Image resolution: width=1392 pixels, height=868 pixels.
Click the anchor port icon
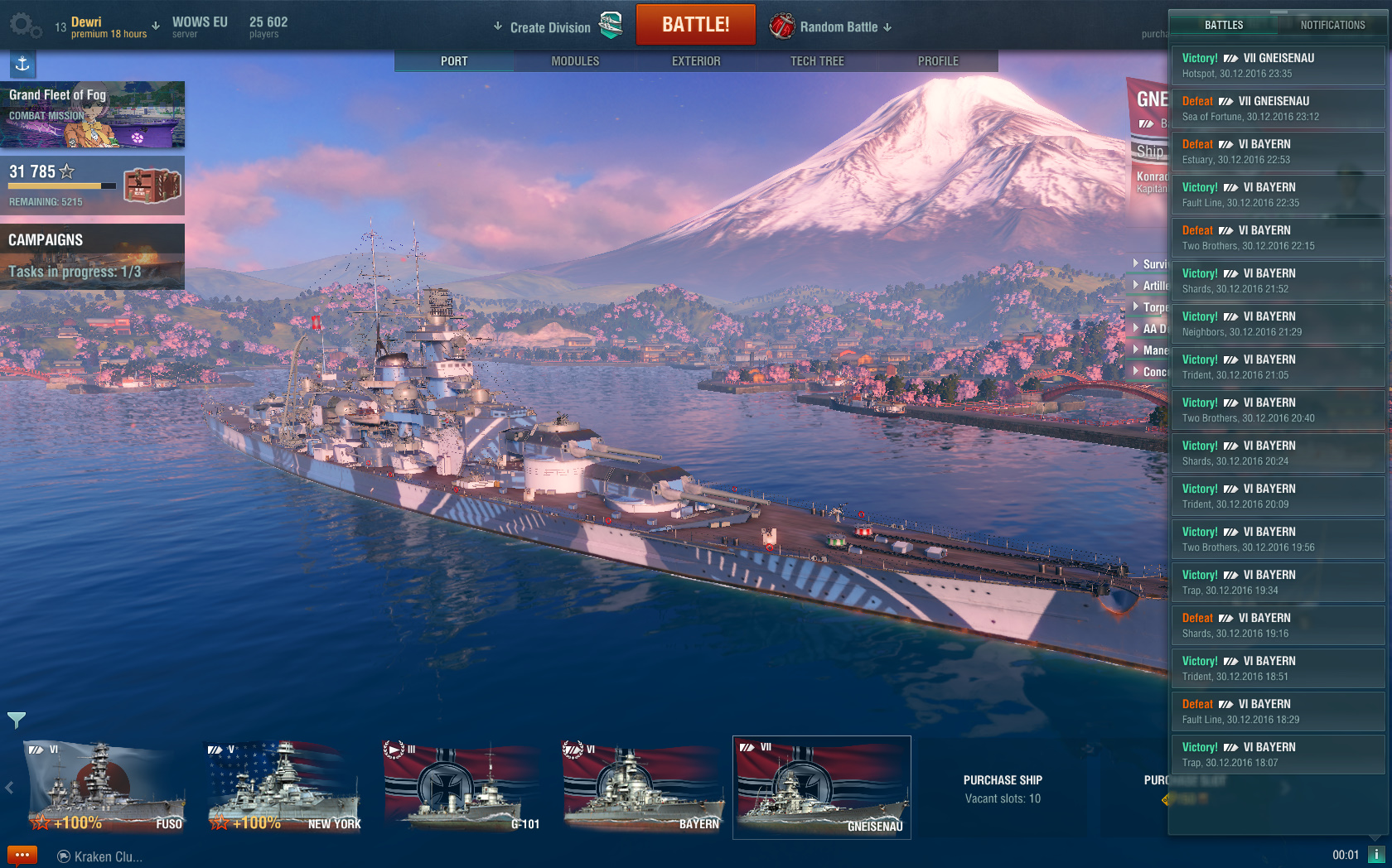(x=22, y=63)
